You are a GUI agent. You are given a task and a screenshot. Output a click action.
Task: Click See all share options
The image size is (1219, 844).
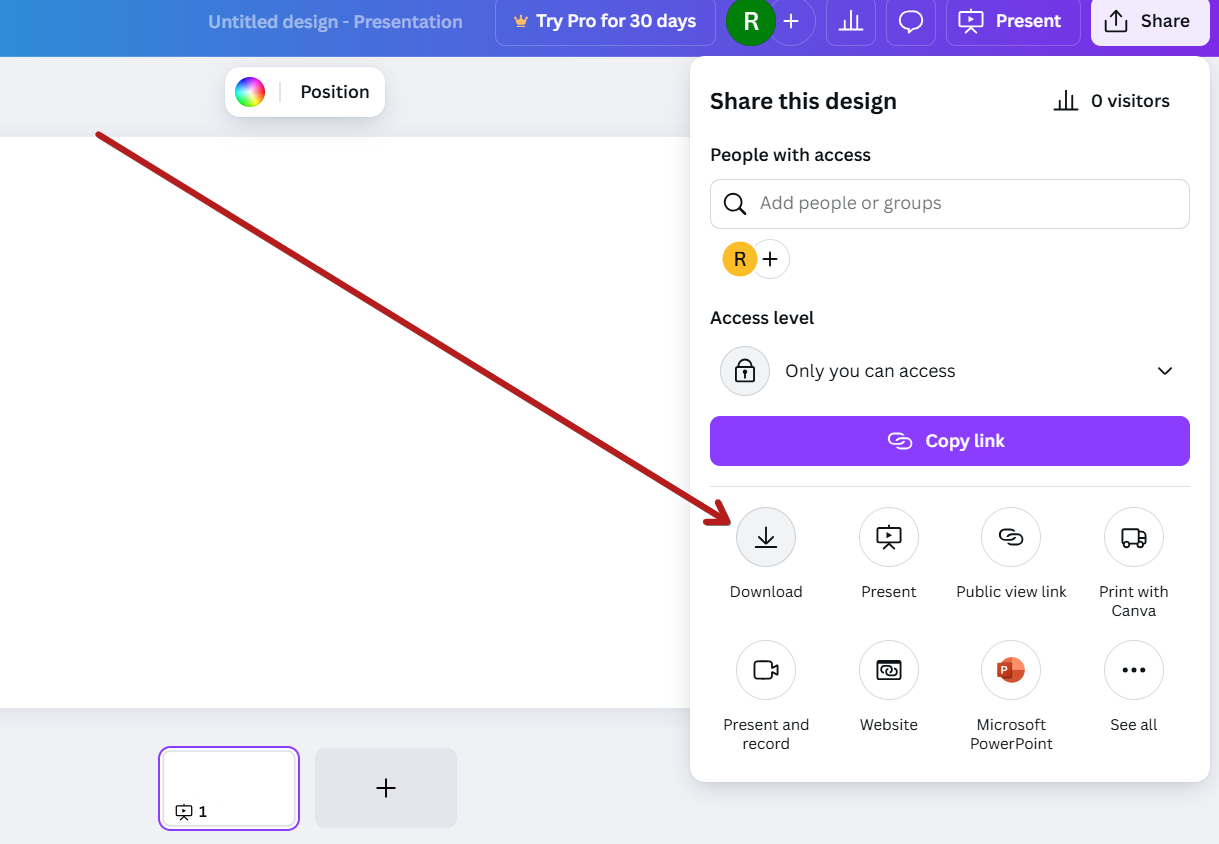click(x=1133, y=670)
